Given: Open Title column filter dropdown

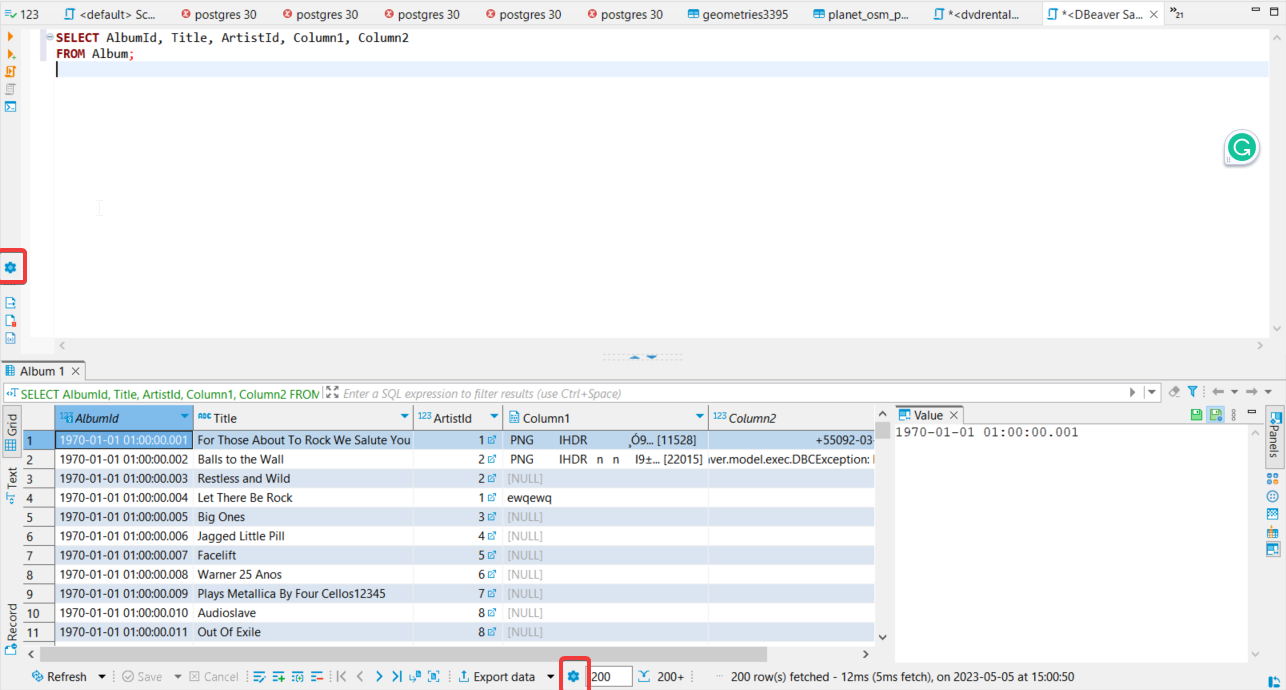Looking at the screenshot, I should (405, 417).
